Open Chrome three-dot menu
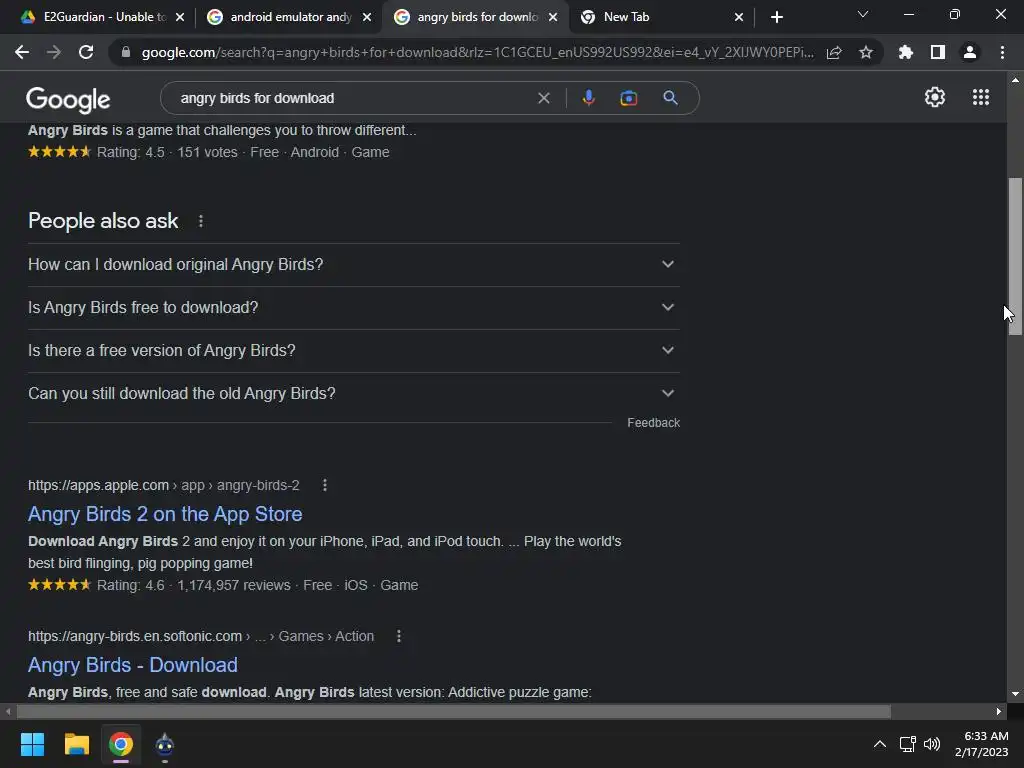The image size is (1024, 768). point(1002,52)
